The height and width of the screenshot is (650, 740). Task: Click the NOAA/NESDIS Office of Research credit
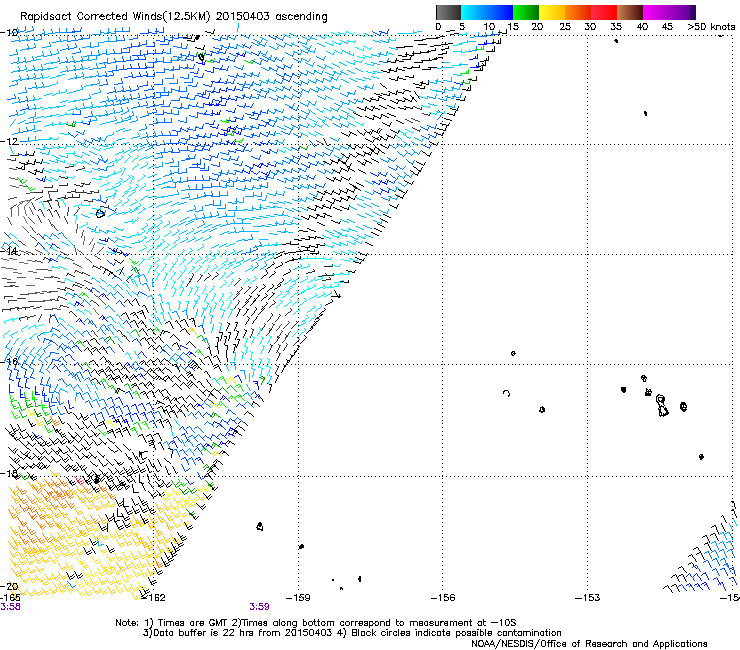[589, 644]
